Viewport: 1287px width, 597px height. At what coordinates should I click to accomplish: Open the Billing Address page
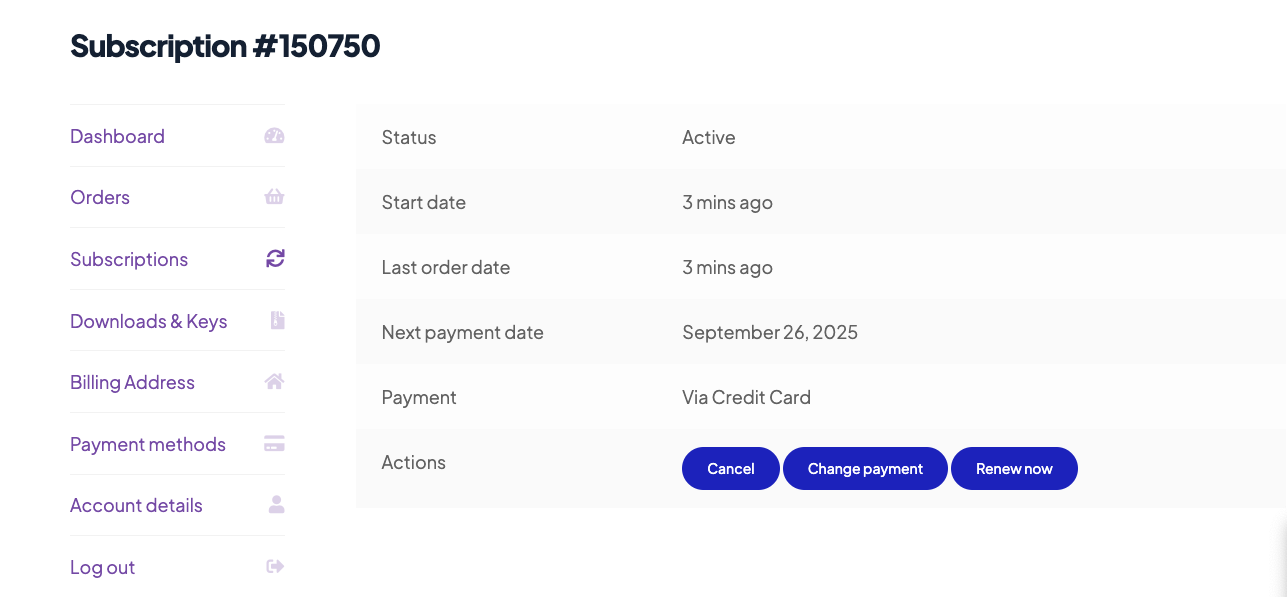(x=132, y=381)
